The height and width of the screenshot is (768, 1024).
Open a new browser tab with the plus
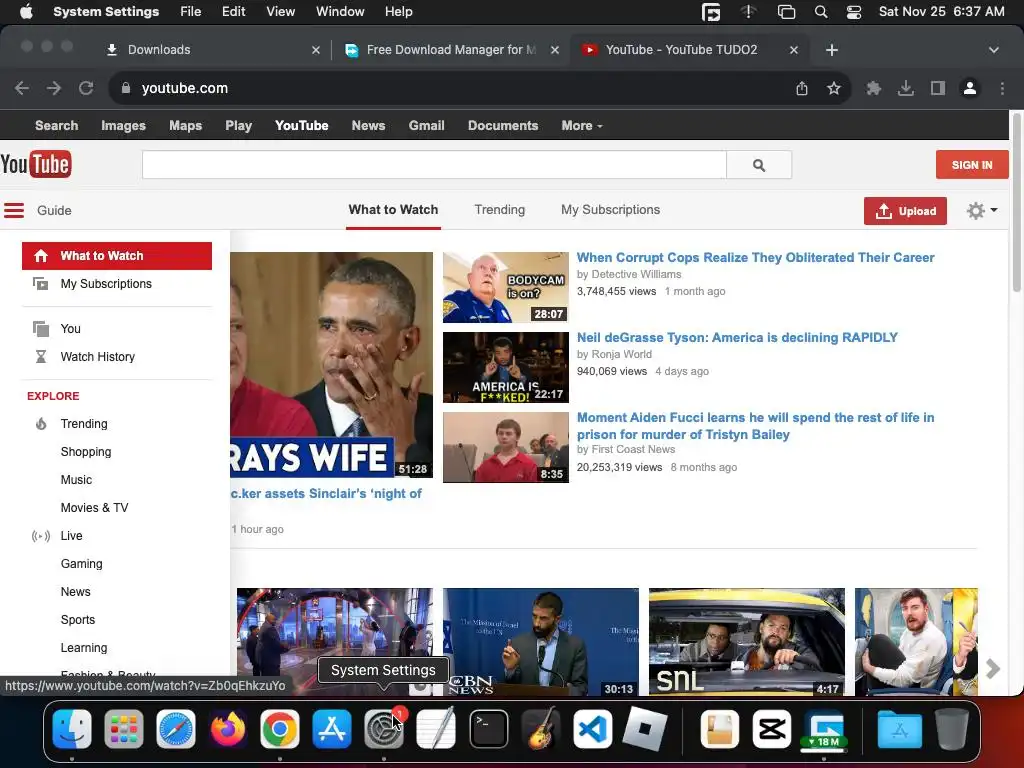tap(831, 50)
